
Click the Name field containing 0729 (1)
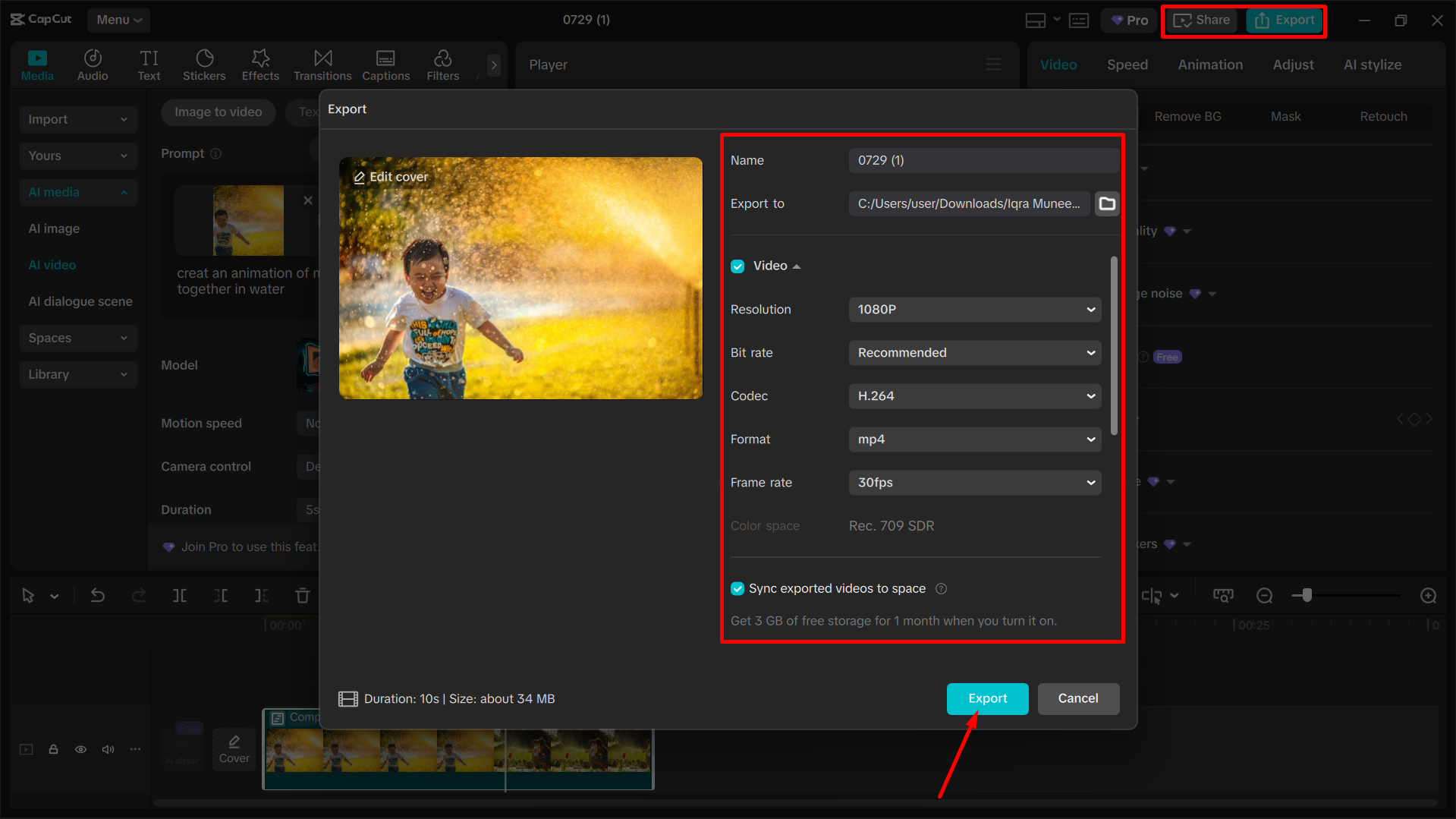[x=982, y=160]
